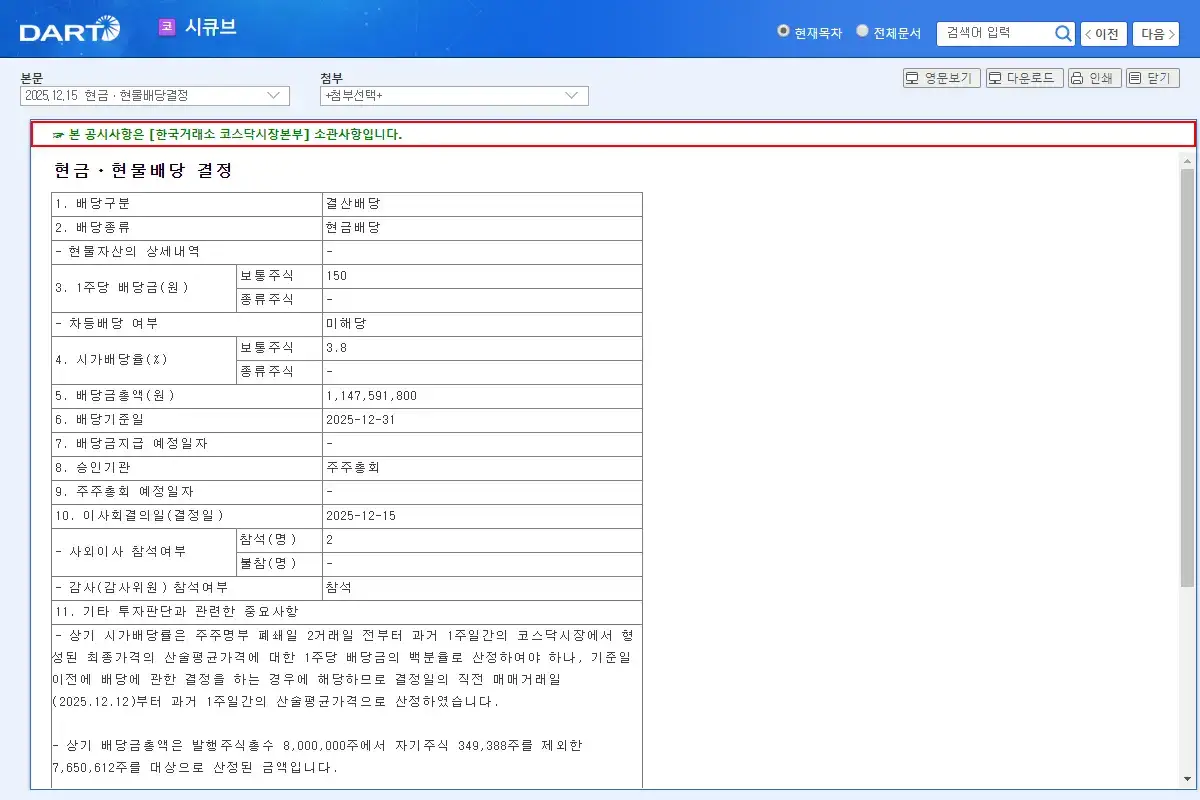The image size is (1200, 800).
Task: Open the 본문 document dropdown
Action: point(155,95)
